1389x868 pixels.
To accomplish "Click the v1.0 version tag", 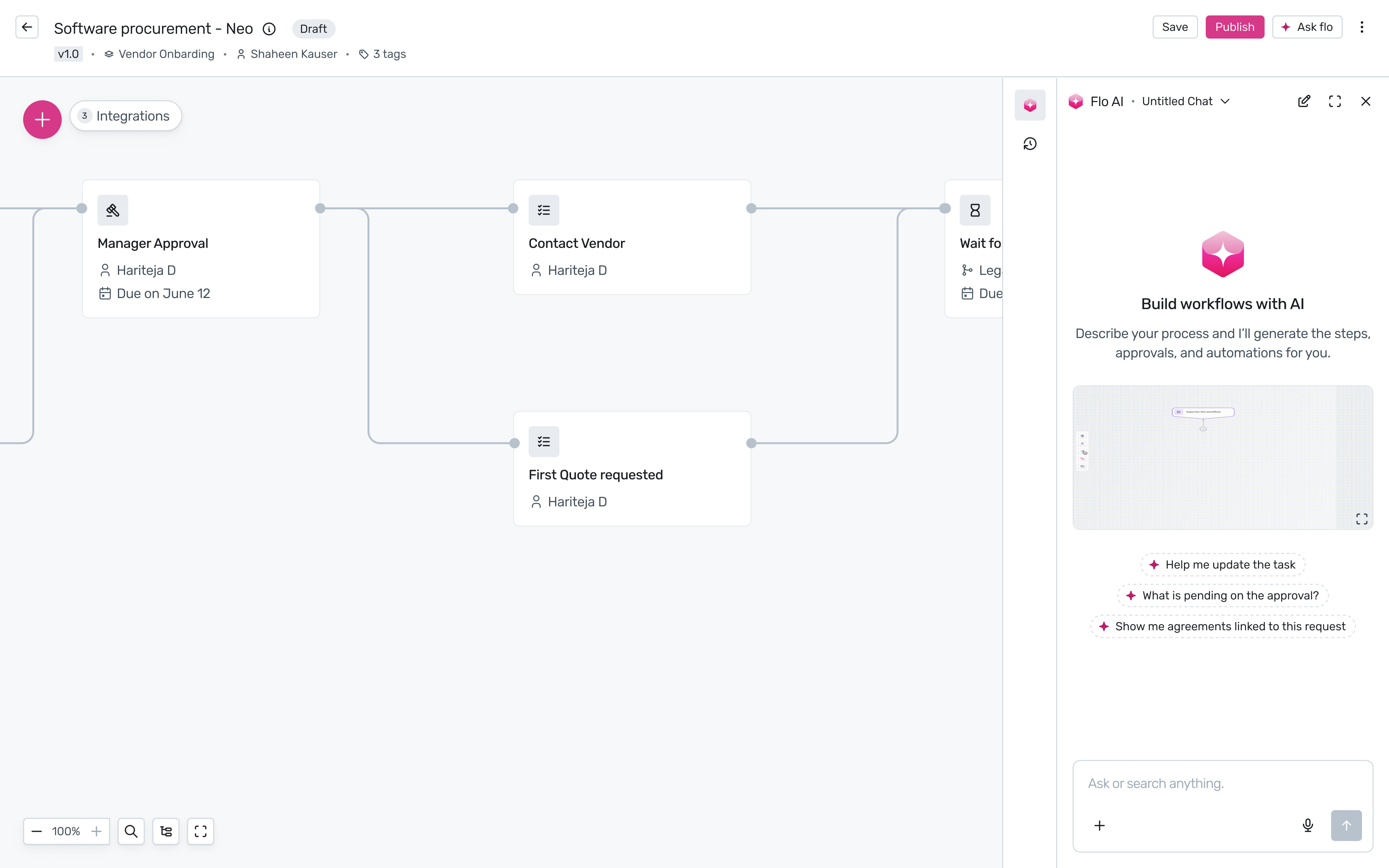I will pos(68,54).
